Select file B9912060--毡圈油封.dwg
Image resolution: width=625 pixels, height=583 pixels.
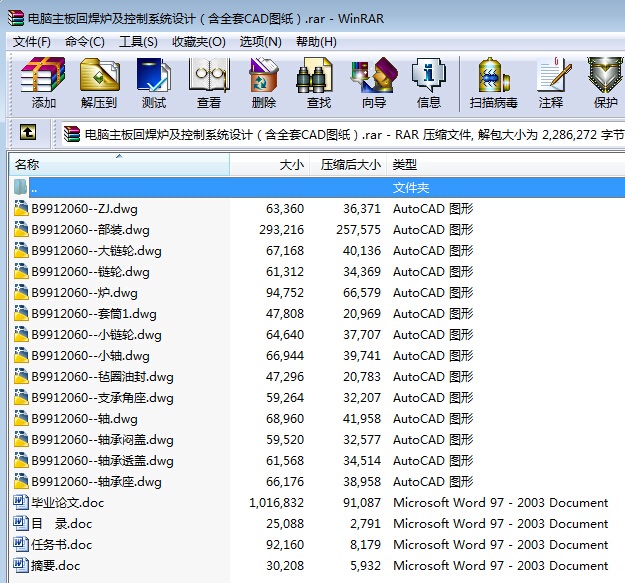click(x=102, y=376)
